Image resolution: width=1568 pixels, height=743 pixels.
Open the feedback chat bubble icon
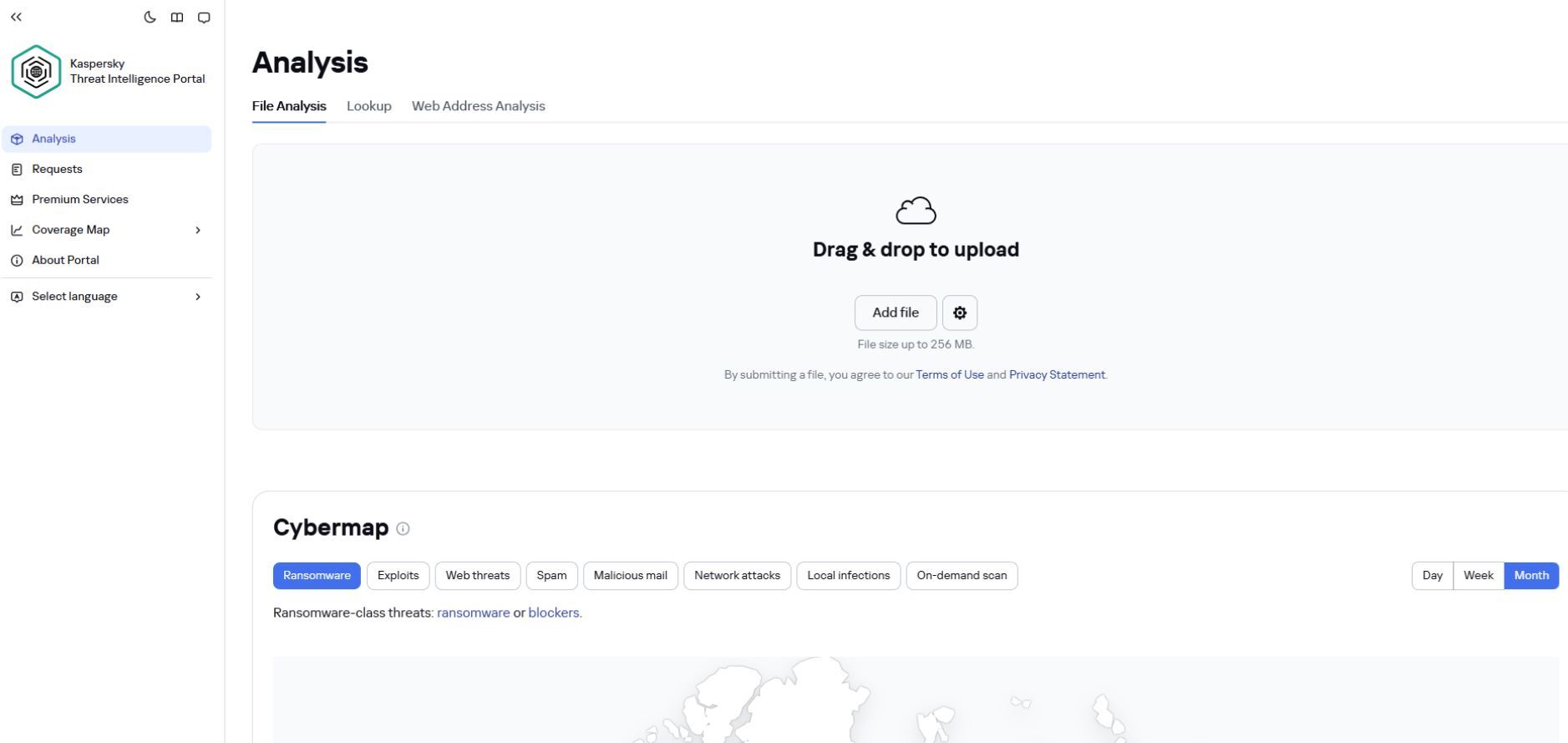[x=204, y=18]
